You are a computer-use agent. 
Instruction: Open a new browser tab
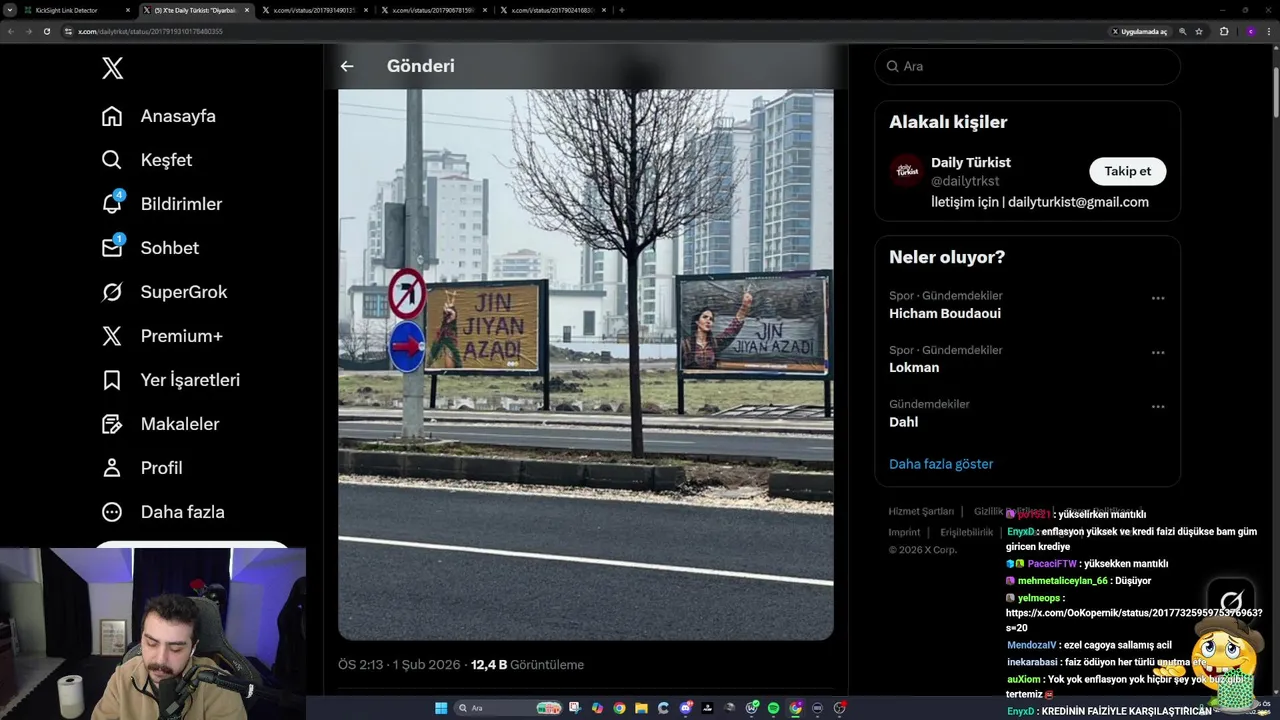pyautogui.click(x=622, y=10)
